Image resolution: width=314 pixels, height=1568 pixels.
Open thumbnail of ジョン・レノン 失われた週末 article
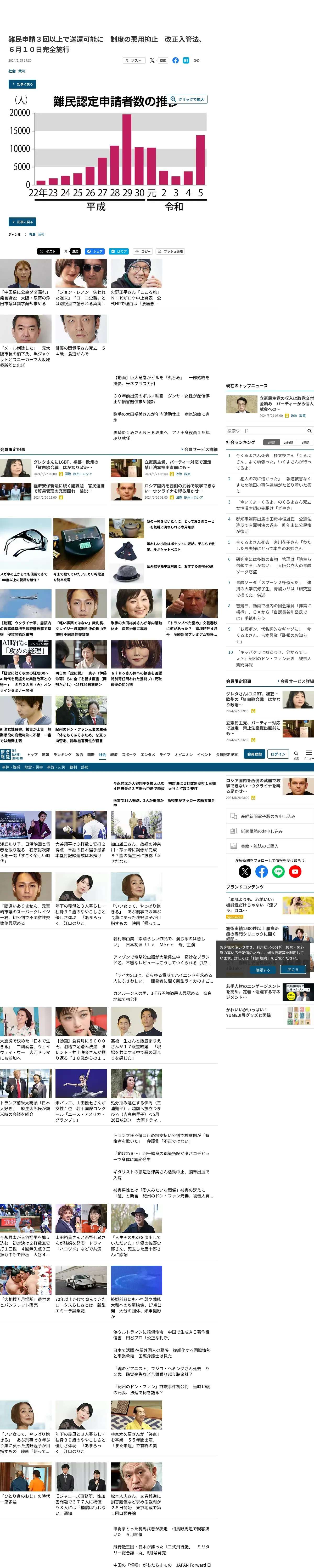[81, 273]
